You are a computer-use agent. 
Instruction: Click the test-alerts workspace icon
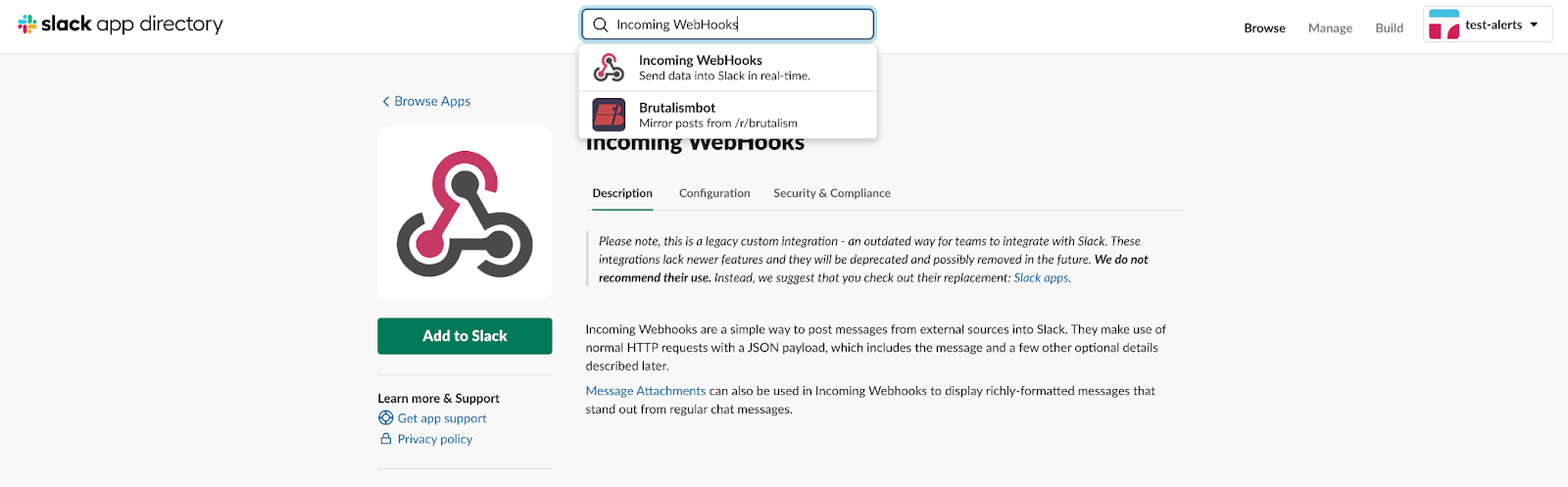click(1444, 24)
